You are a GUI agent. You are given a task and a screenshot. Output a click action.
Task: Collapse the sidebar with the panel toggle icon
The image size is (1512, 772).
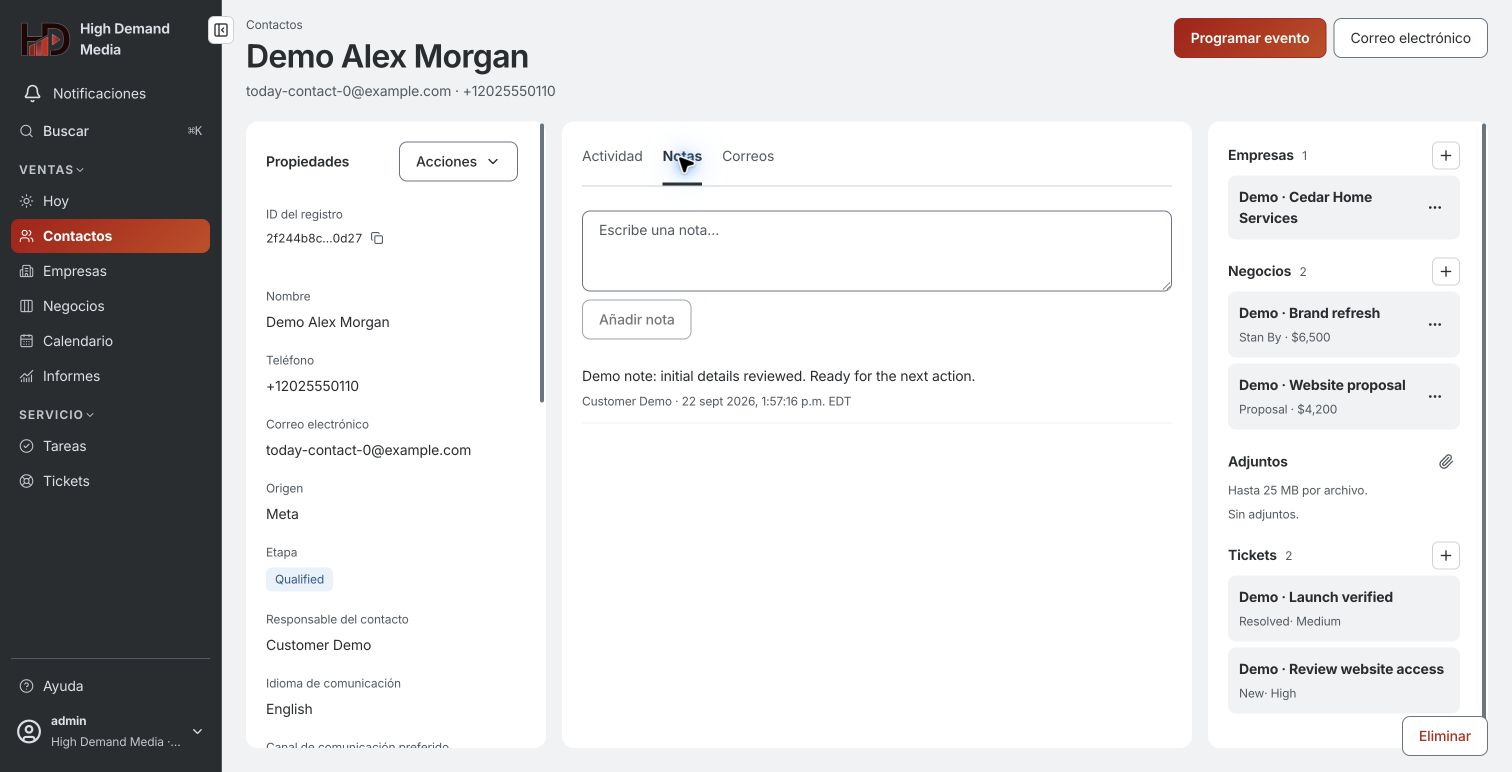(221, 30)
